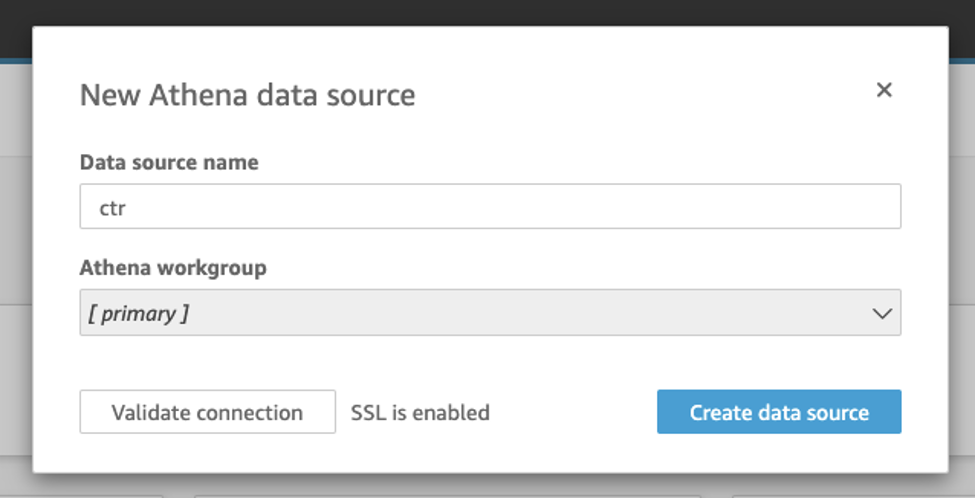Click the 'ctr' text in name field
Viewport: 977px width, 499px height.
pyautogui.click(x=111, y=207)
